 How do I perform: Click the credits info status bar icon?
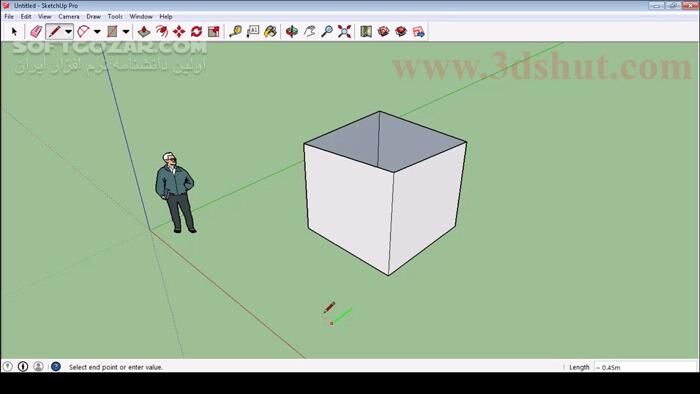click(x=23, y=366)
